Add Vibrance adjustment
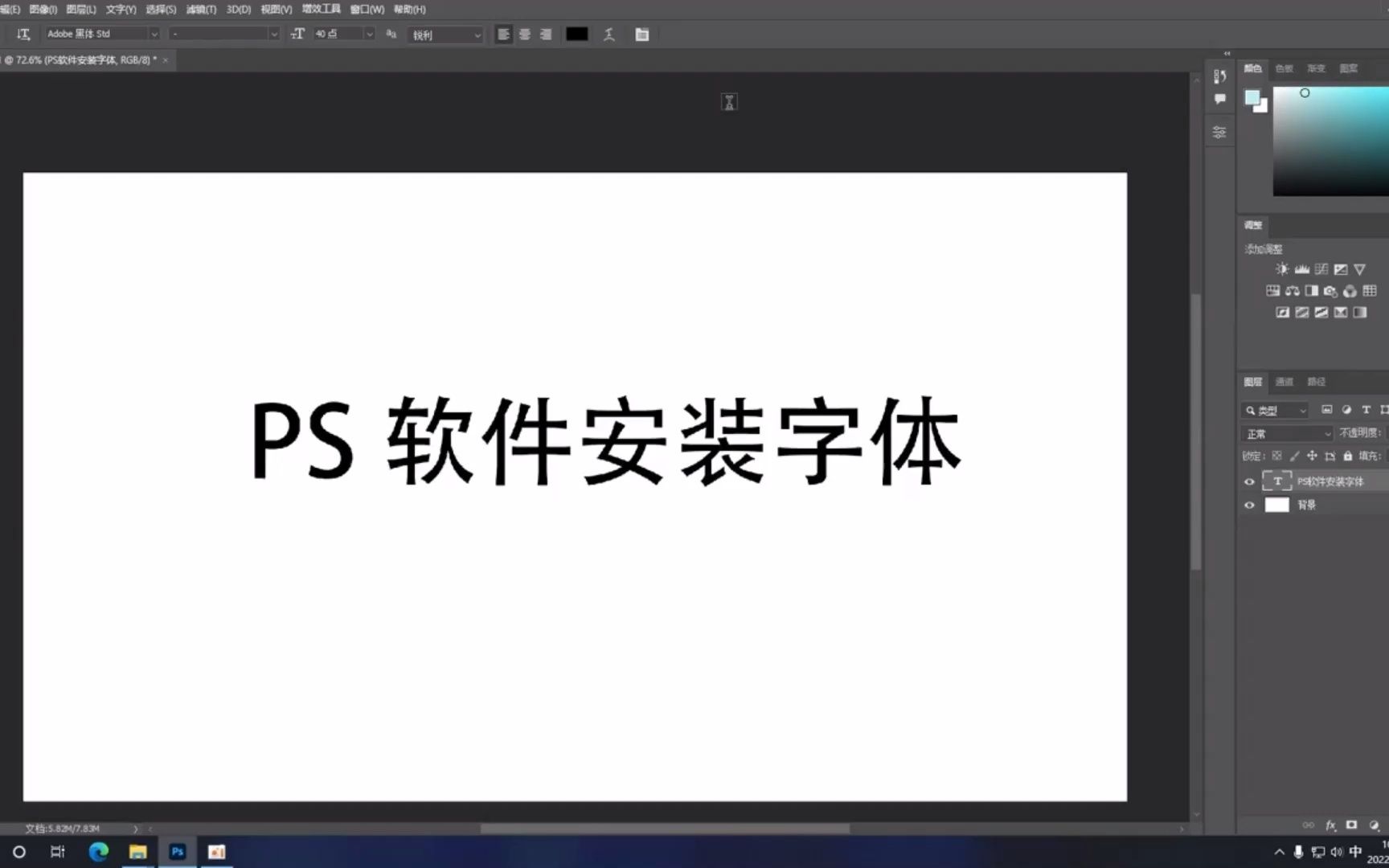Viewport: 1389px width, 868px height. point(1360,269)
